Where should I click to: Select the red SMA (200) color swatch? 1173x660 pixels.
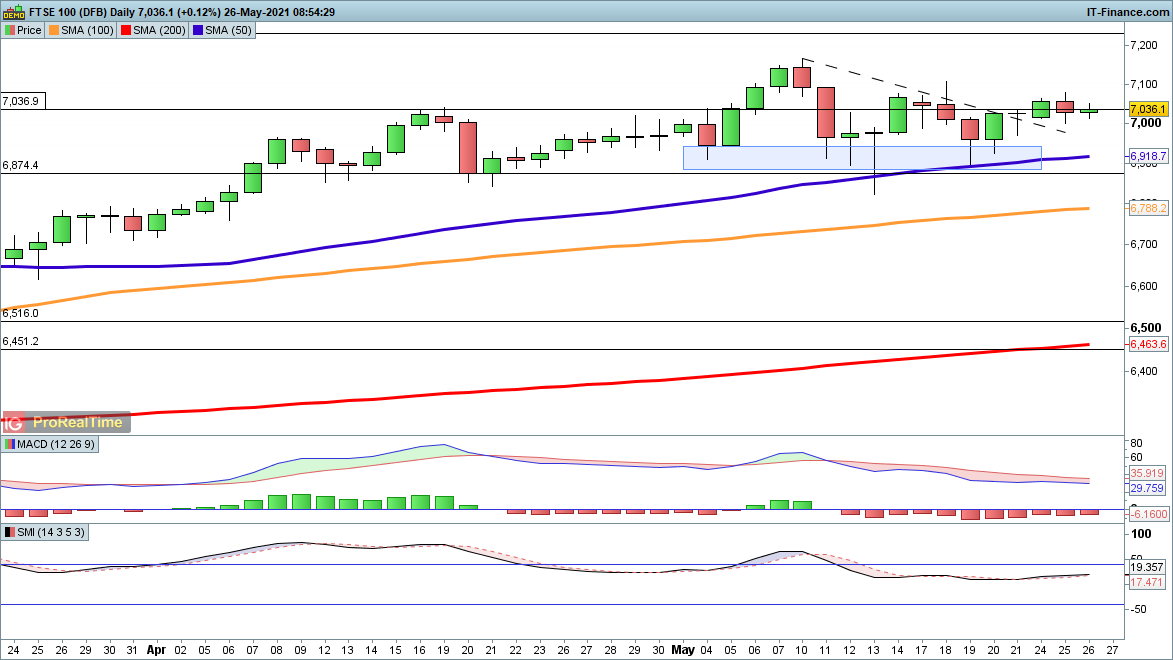tap(126, 30)
